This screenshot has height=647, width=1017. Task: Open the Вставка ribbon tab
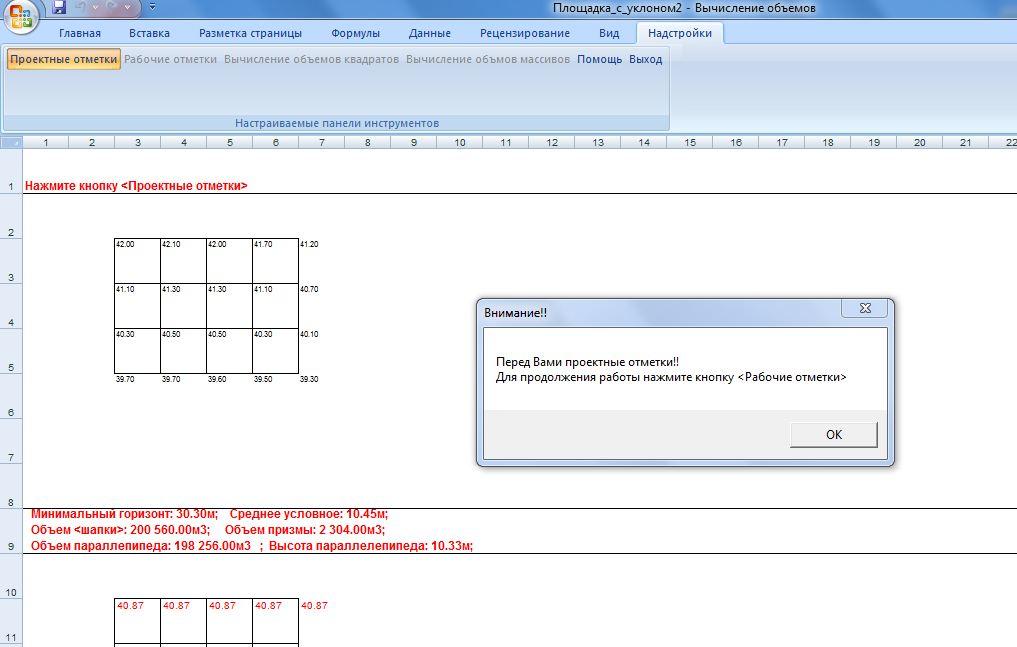(x=149, y=33)
